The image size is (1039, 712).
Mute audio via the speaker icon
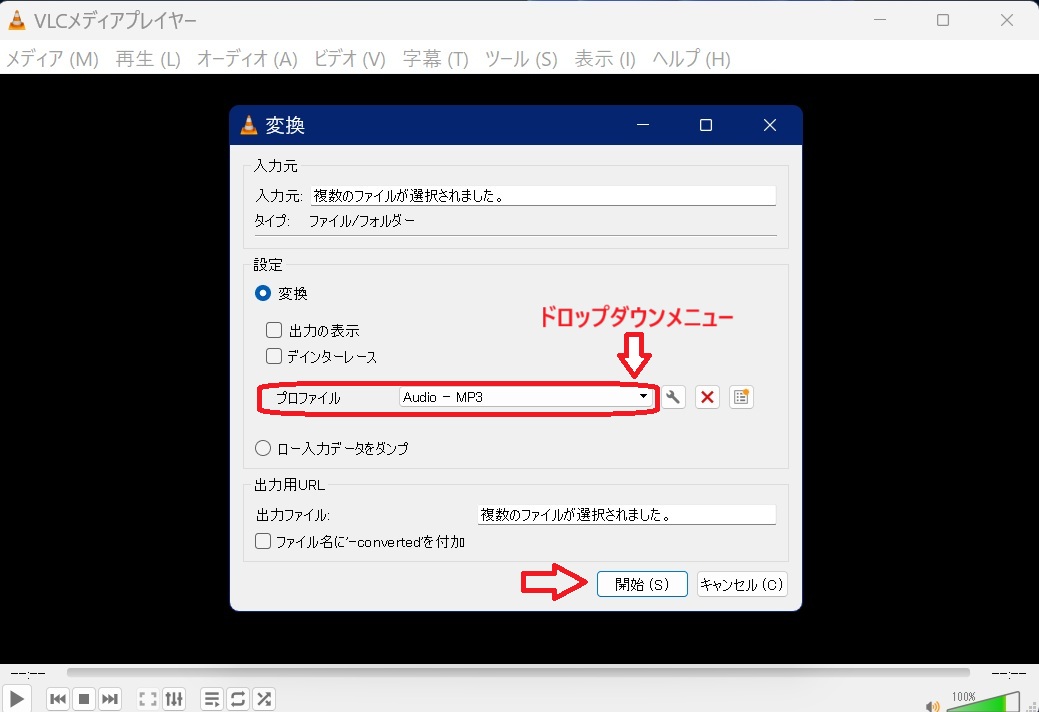click(932, 706)
